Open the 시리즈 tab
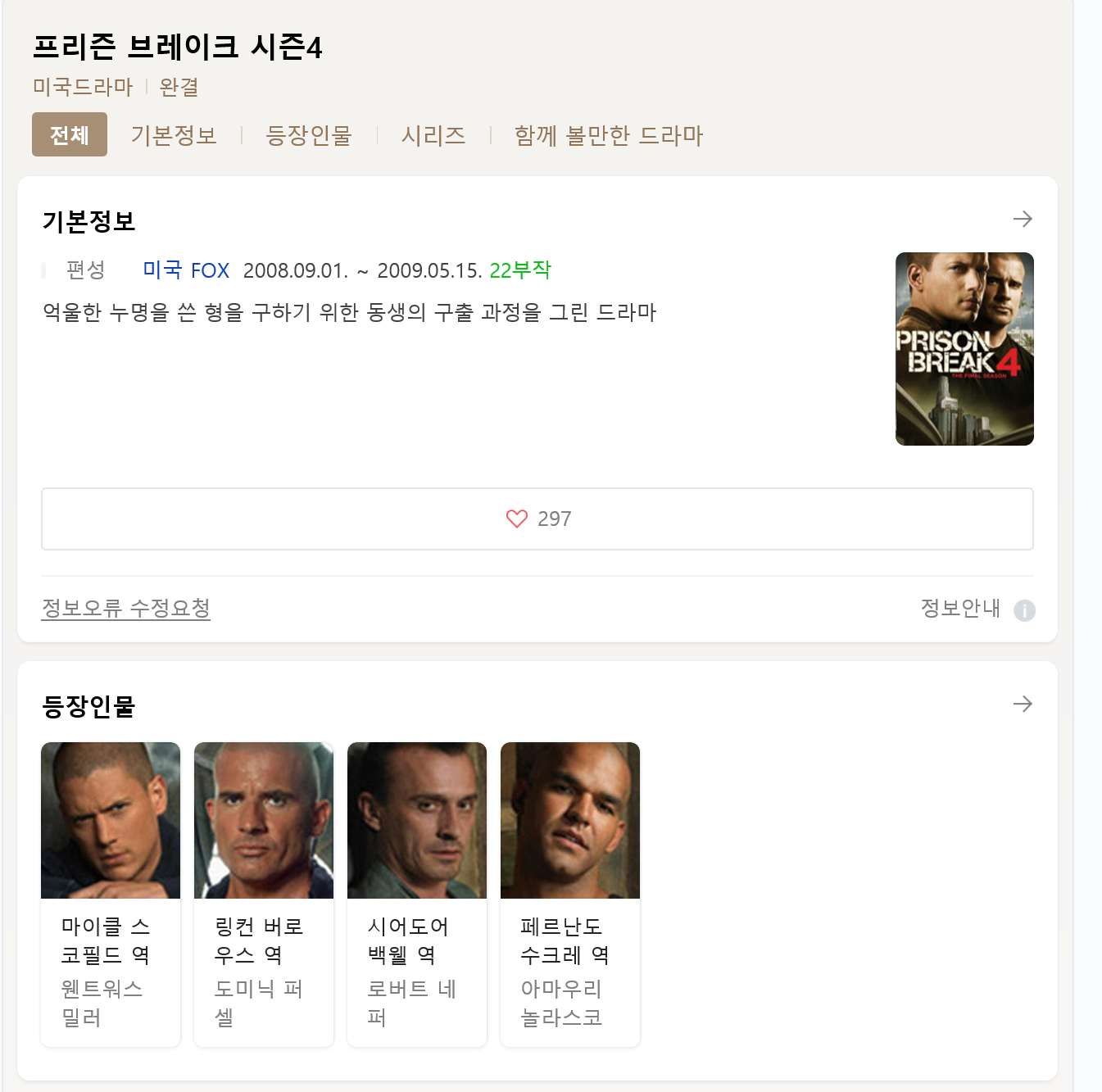This screenshot has width=1102, height=1092. (x=433, y=135)
